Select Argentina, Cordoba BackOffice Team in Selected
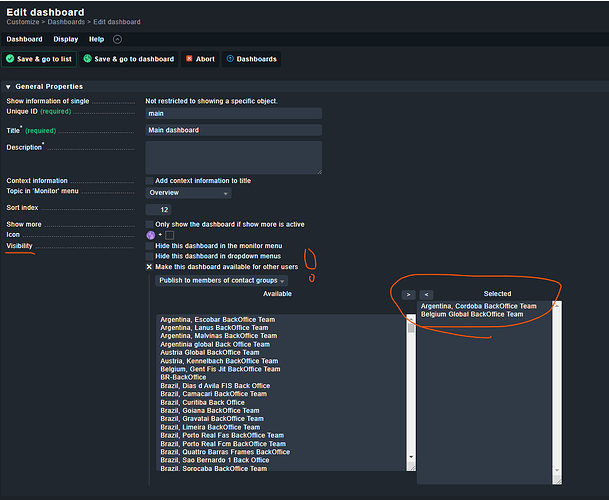609x500 pixels. click(478, 306)
